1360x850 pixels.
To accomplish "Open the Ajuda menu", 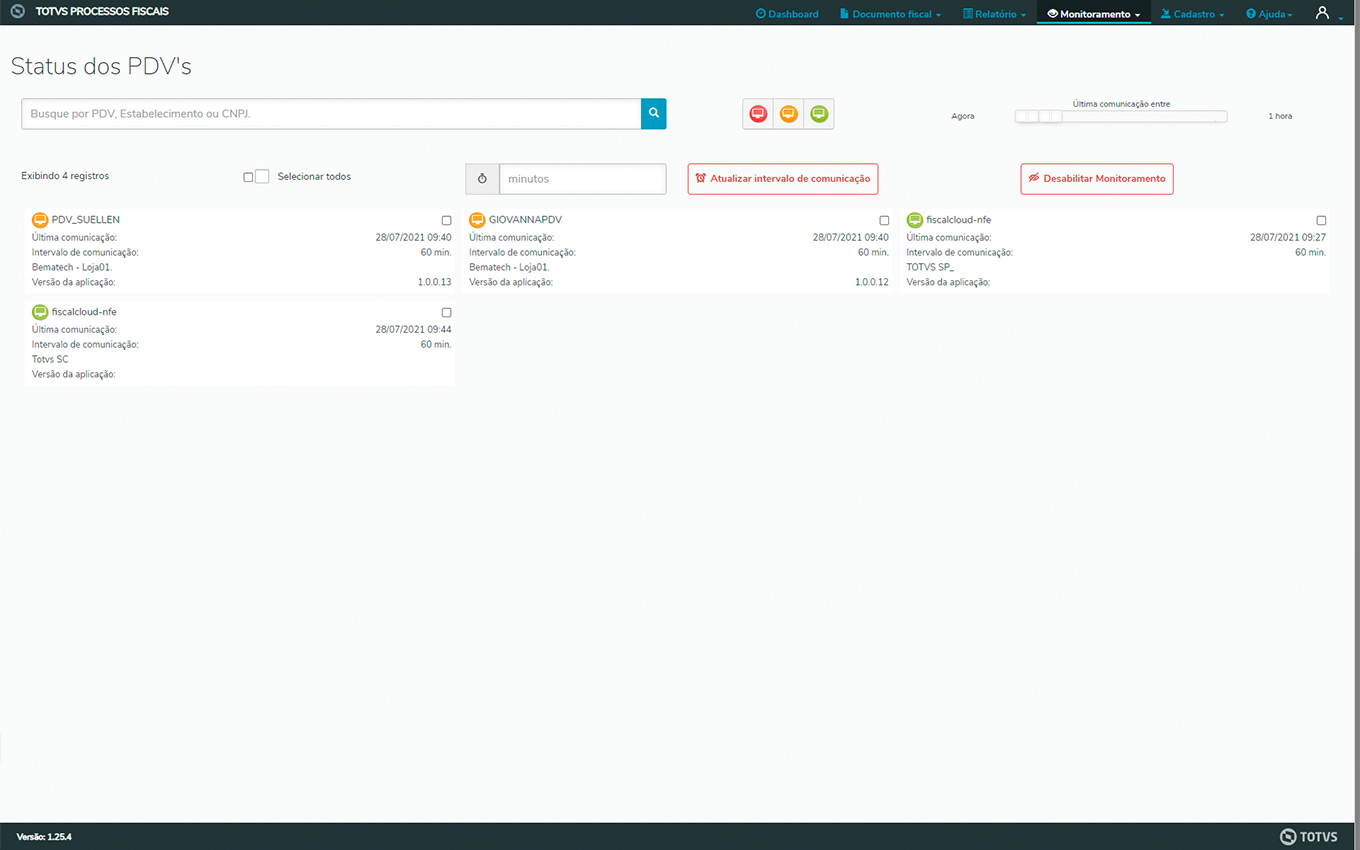I will [x=1269, y=14].
